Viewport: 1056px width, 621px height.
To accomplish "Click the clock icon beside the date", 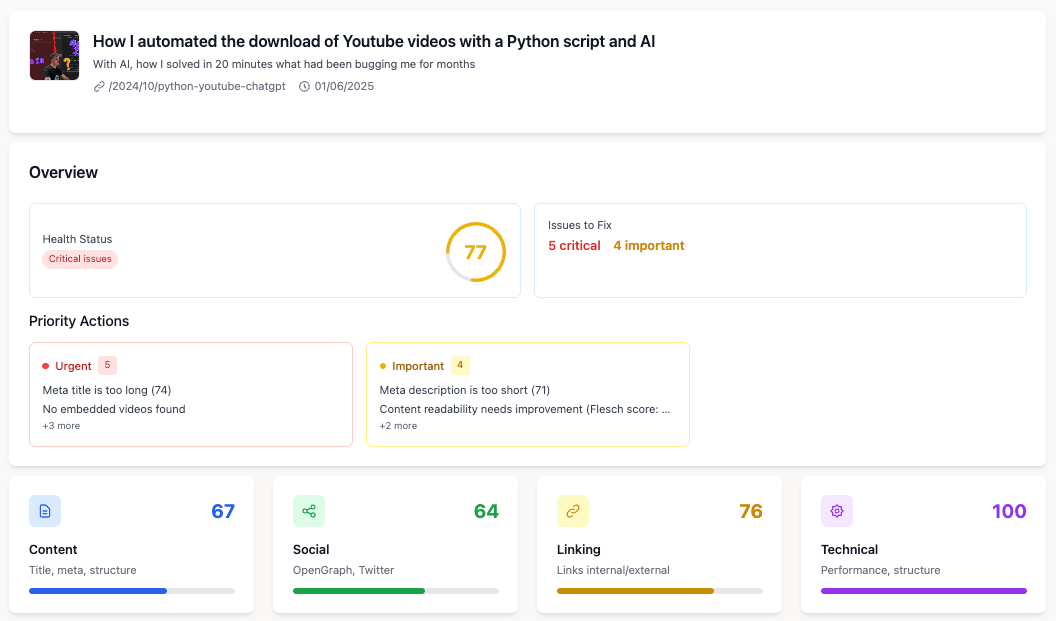I will pos(305,87).
